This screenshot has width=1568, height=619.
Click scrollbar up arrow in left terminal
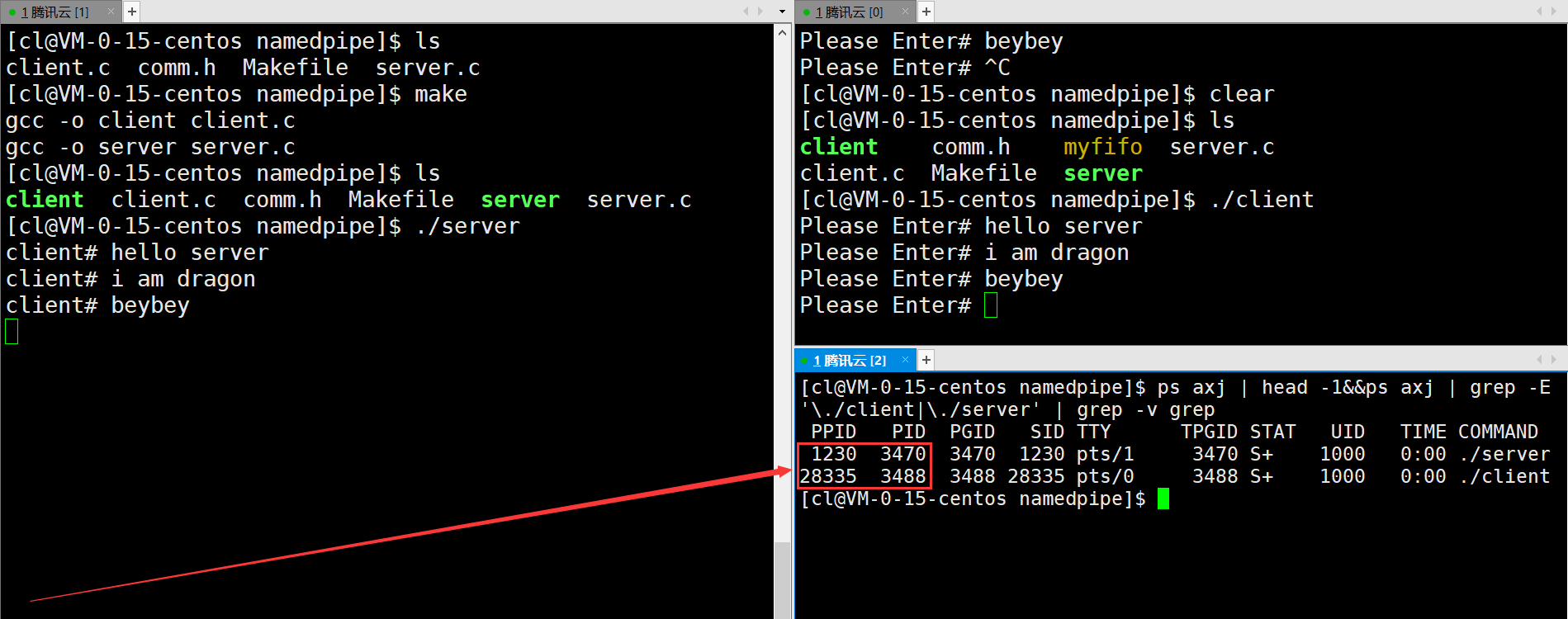pos(782,32)
